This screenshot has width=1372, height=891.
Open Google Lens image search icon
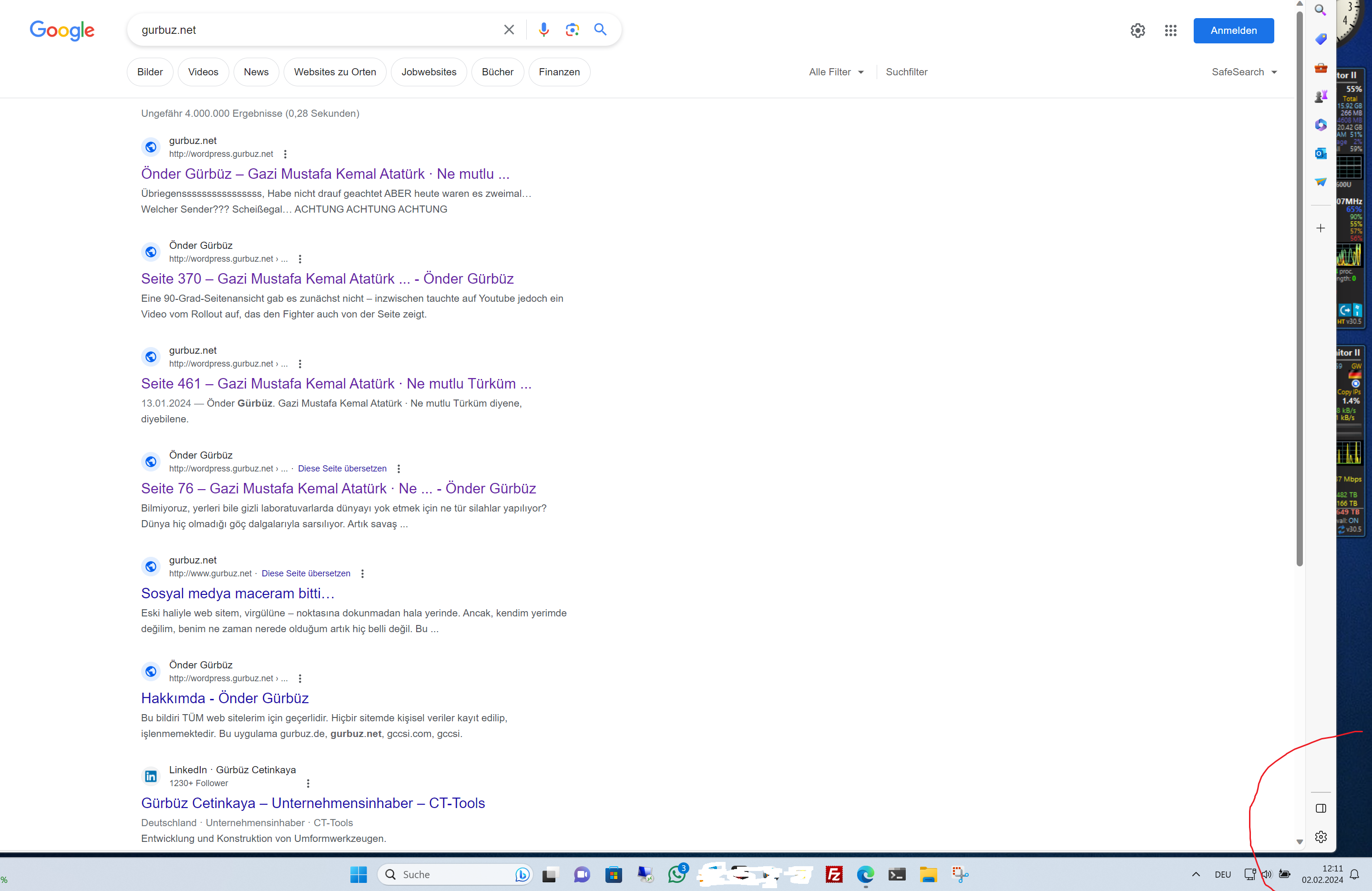572,30
